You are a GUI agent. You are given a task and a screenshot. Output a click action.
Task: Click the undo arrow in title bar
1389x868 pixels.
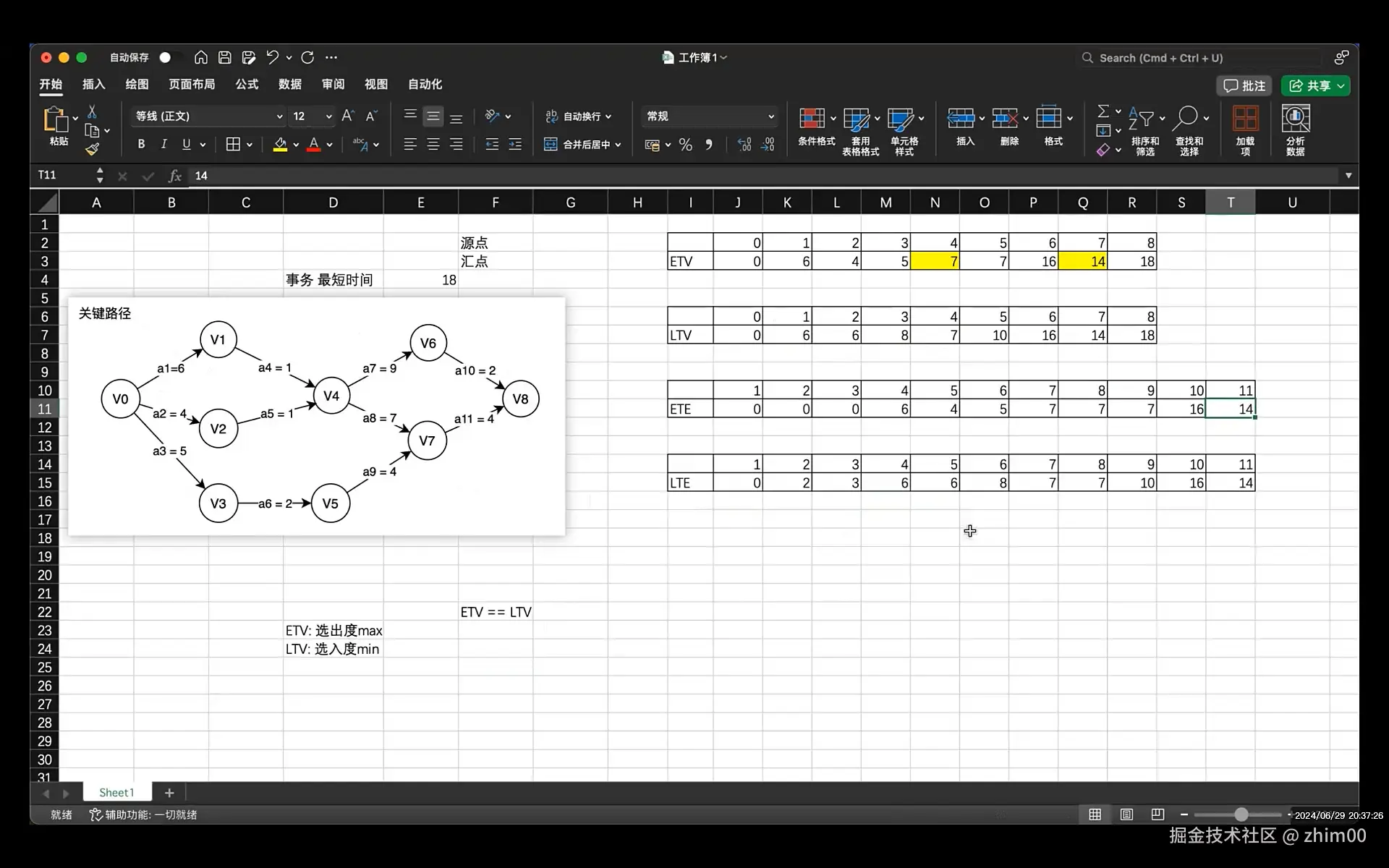coord(272,58)
